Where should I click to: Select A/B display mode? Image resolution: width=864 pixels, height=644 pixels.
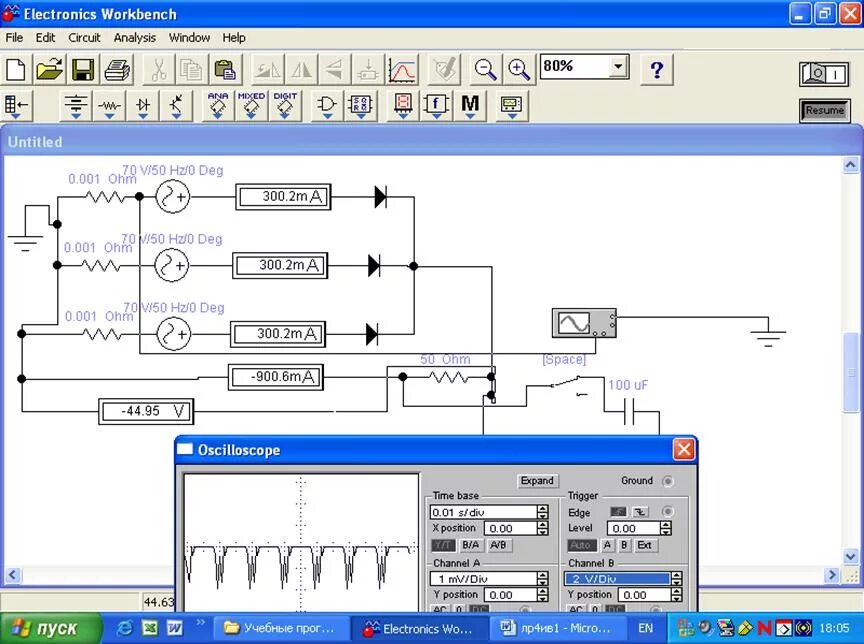(x=498, y=545)
